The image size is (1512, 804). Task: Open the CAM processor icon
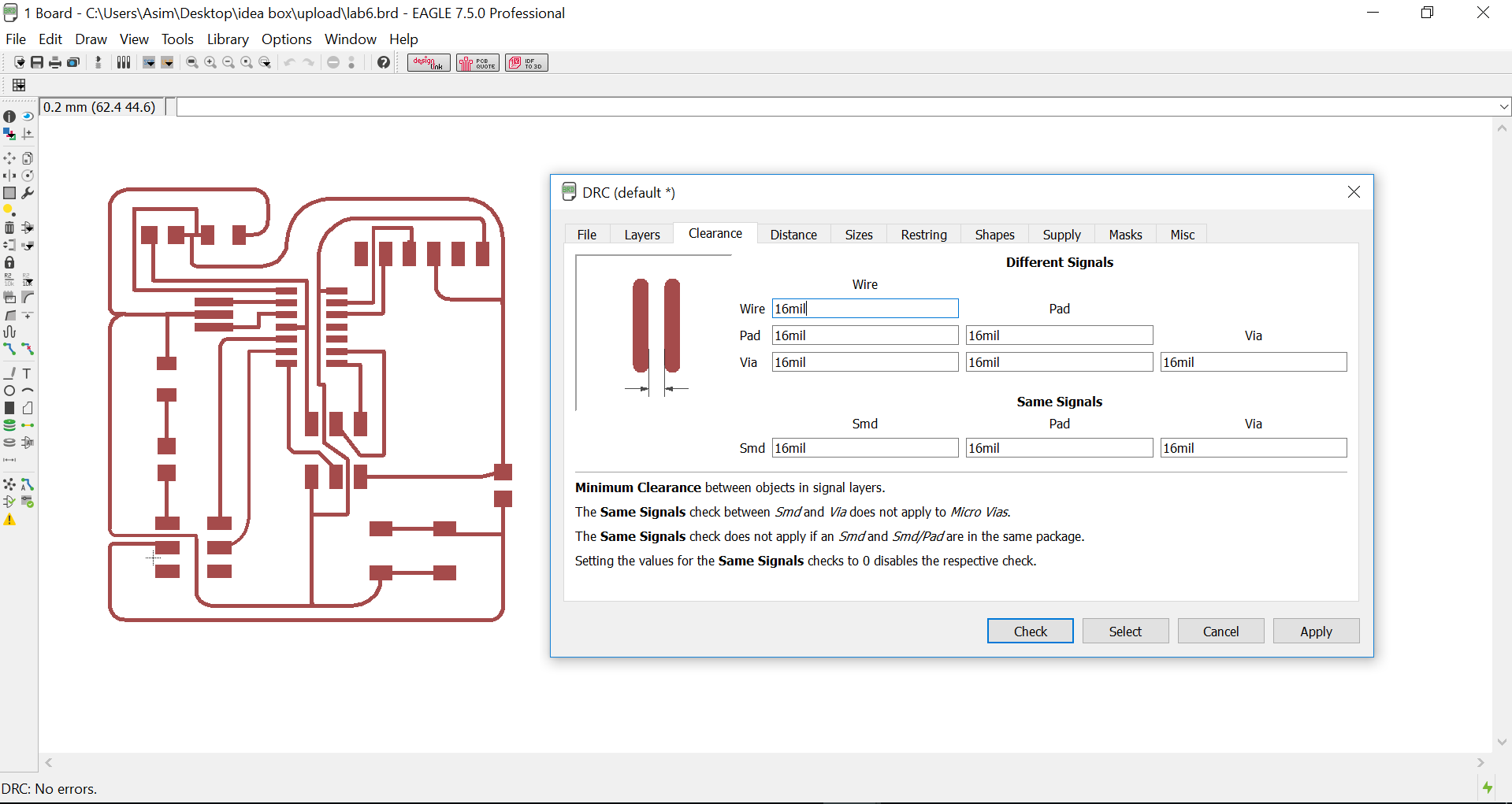click(x=73, y=62)
